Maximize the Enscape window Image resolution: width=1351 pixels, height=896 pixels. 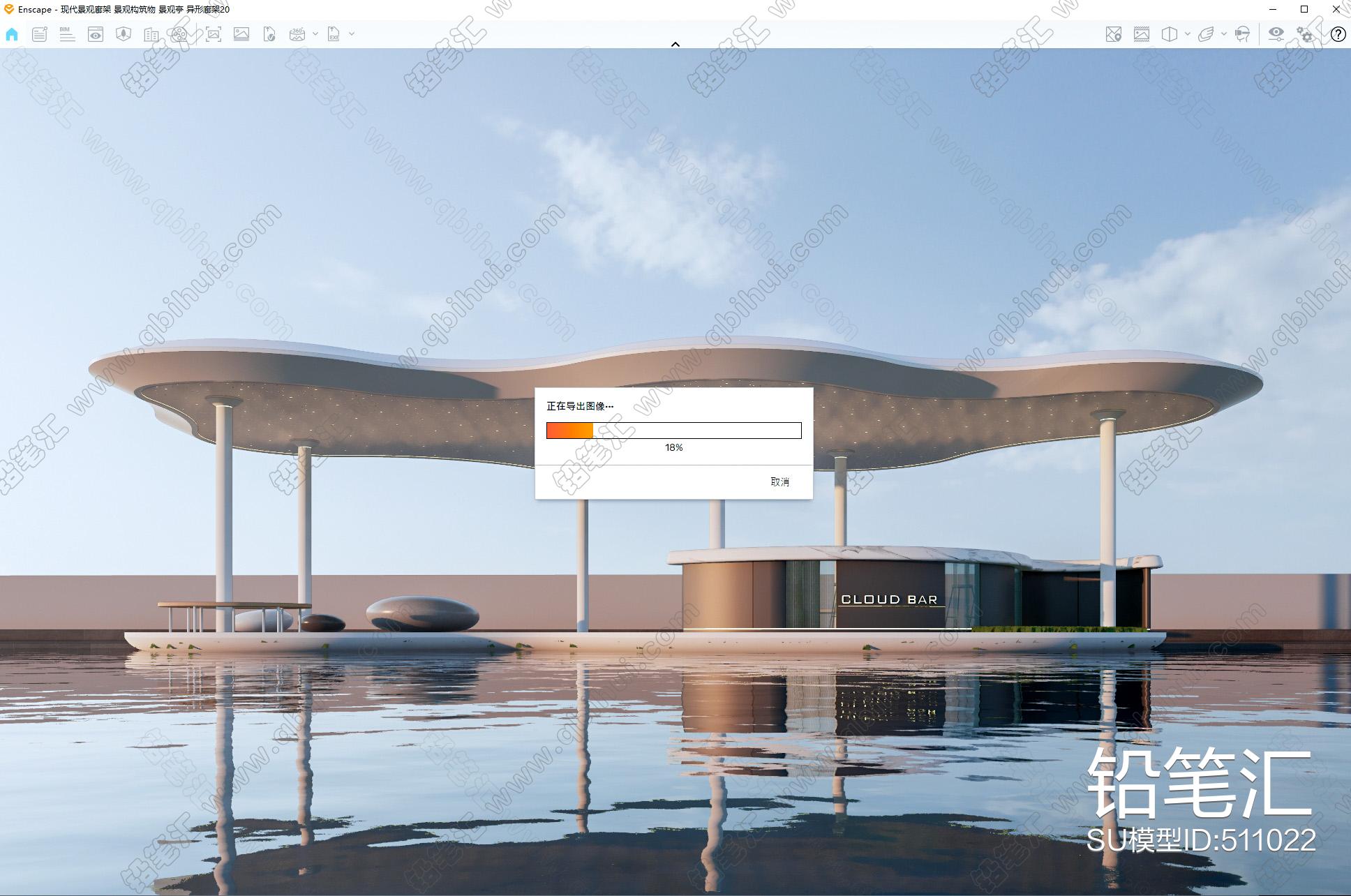click(x=1304, y=9)
